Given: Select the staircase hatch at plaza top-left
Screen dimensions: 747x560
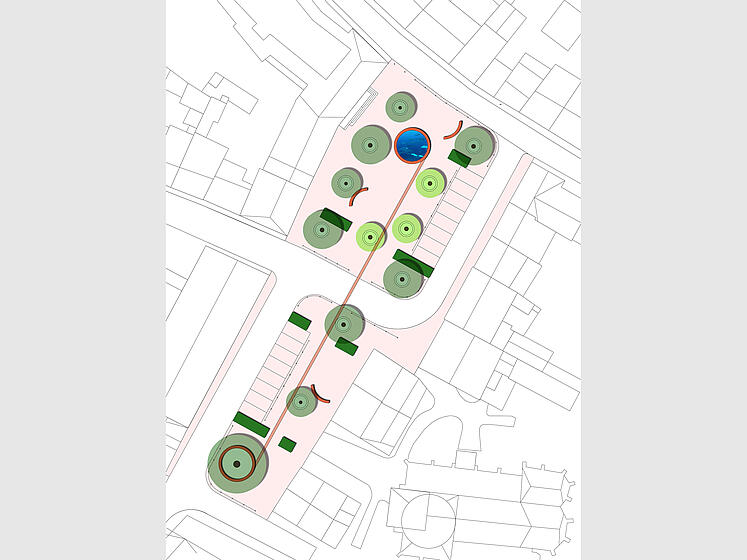Looking at the screenshot, I should [x=367, y=103].
